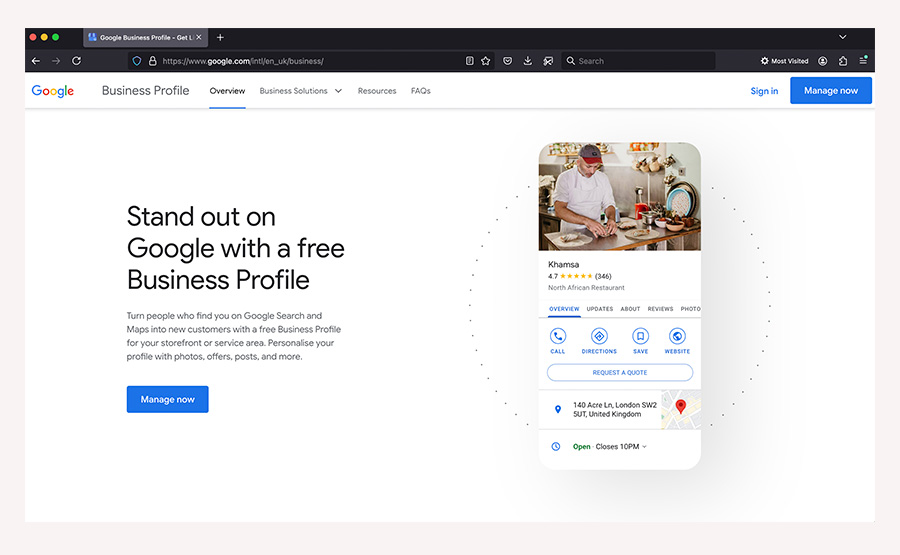Reload the page with the refresh icon
900x555 pixels.
(x=76, y=61)
